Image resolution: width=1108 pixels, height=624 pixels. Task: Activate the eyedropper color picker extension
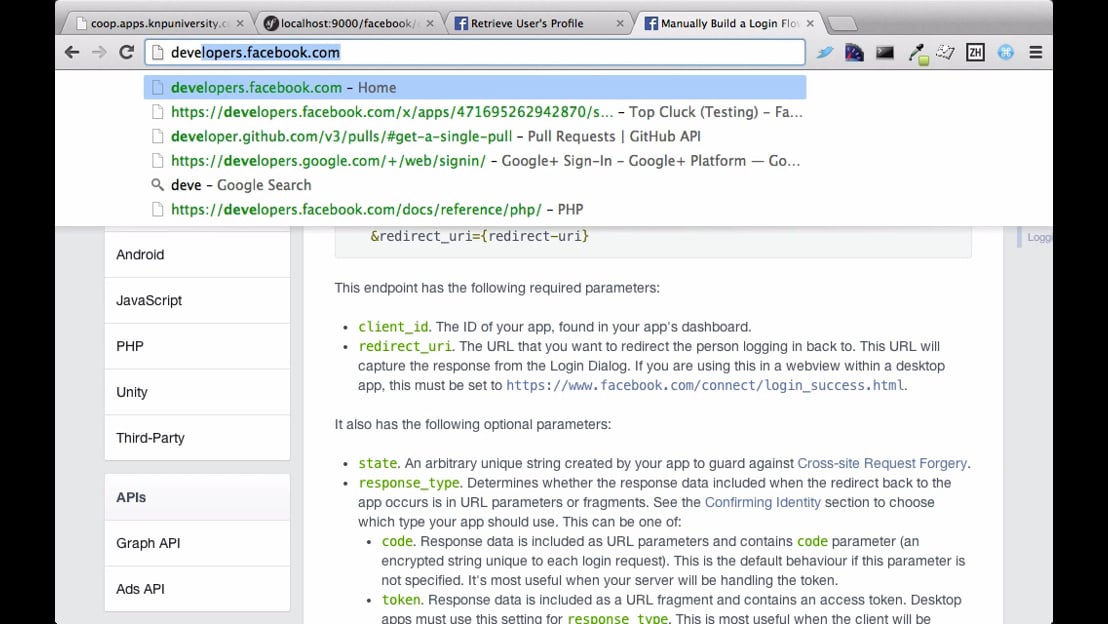point(918,53)
